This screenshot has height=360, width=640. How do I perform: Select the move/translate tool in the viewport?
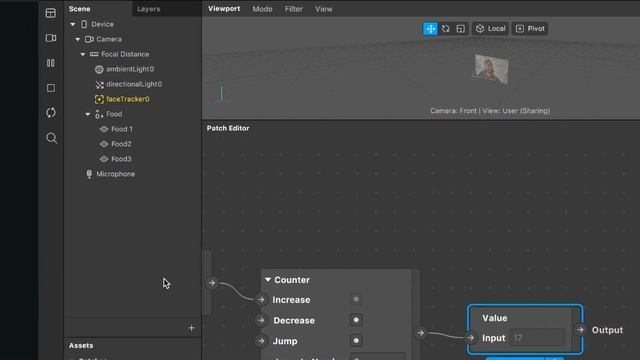[x=430, y=29]
